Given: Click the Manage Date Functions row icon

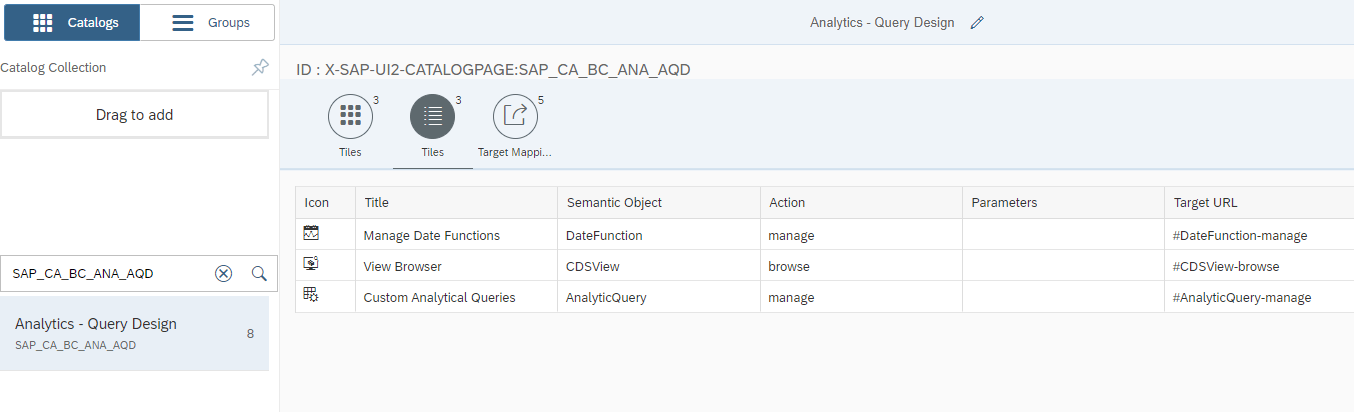Looking at the screenshot, I should click(311, 235).
